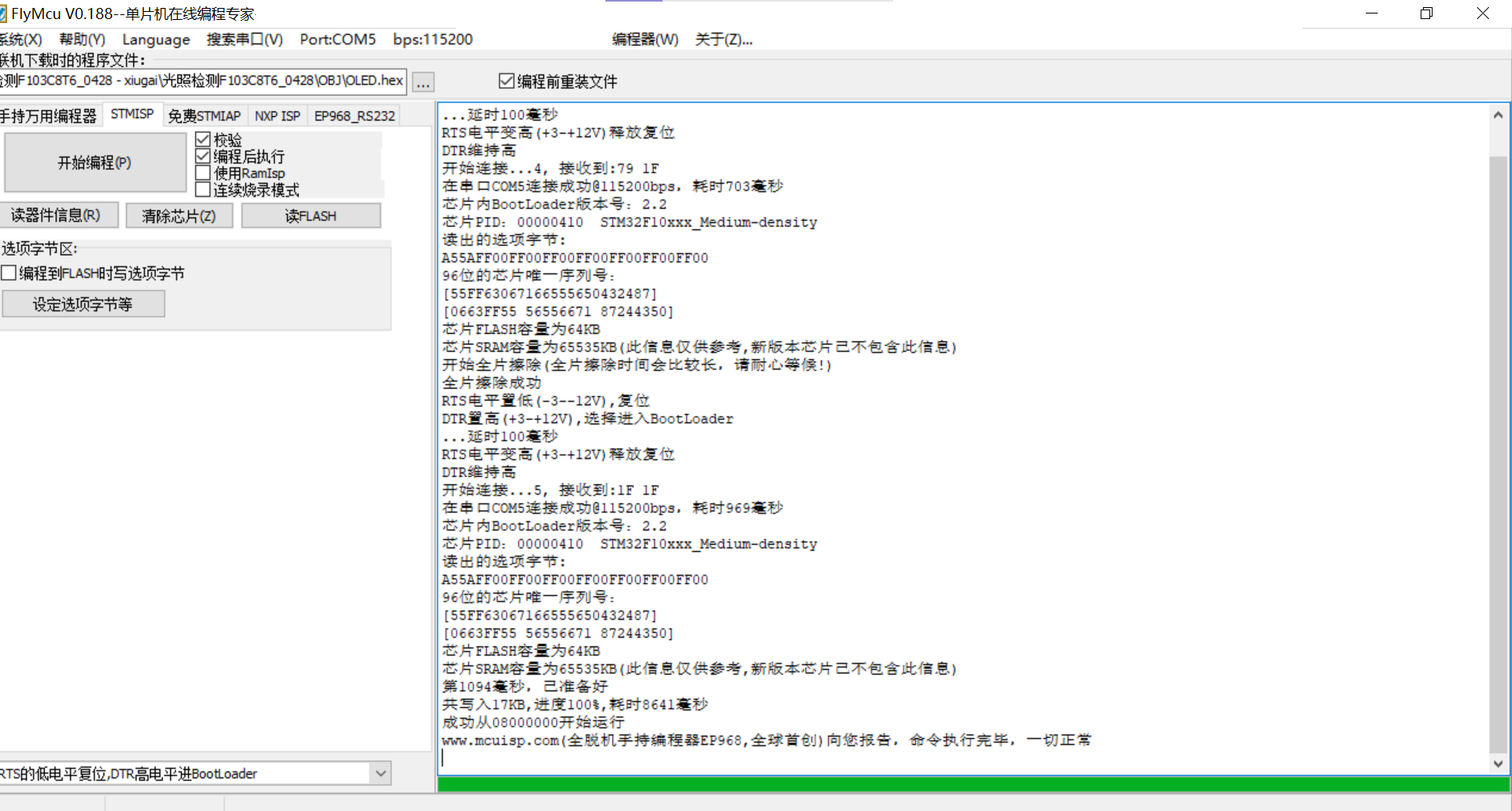Image resolution: width=1512 pixels, height=811 pixels.
Task: Click the green progress bar
Action: [973, 785]
